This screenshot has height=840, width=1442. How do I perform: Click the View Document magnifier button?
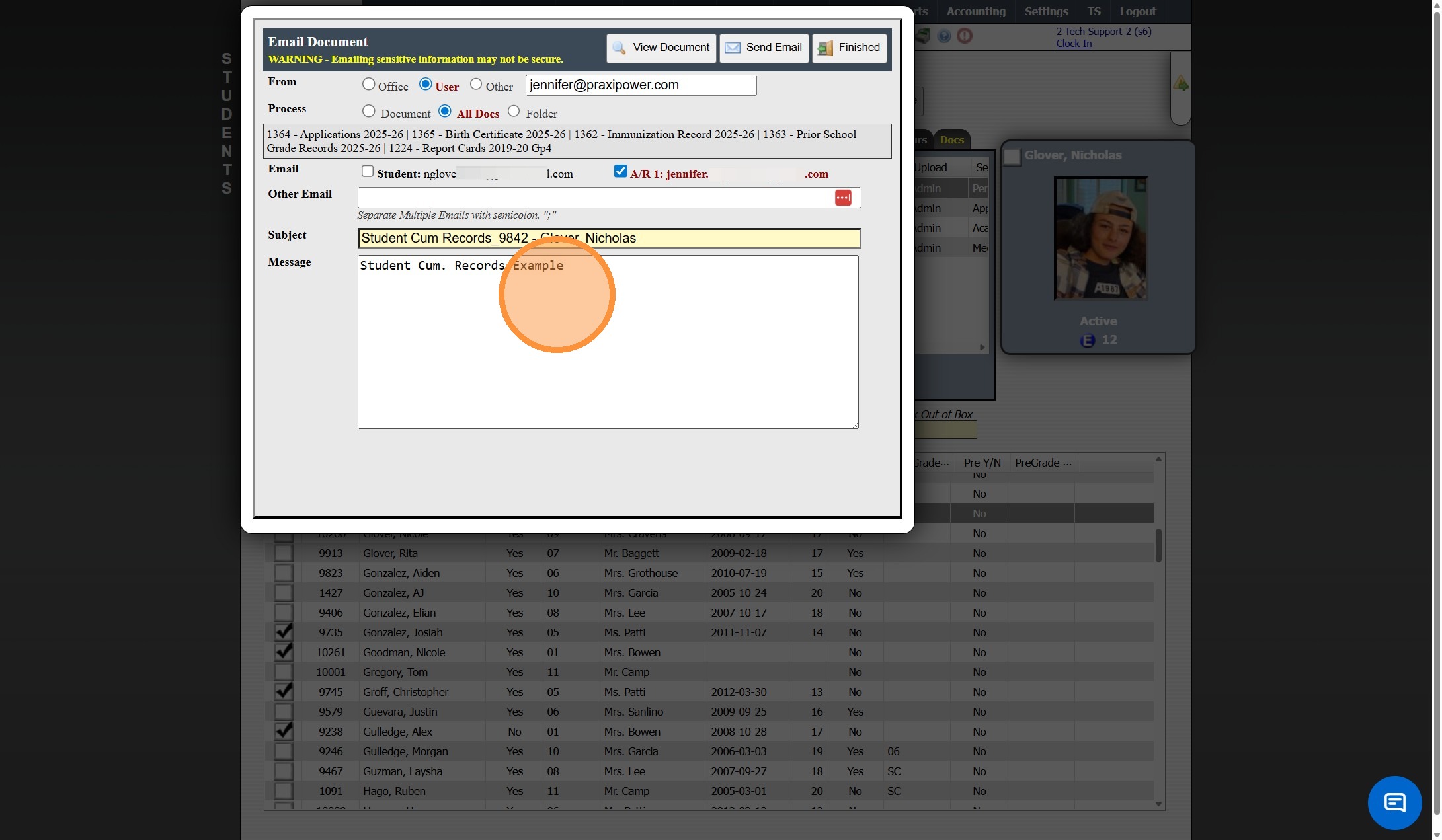point(661,48)
